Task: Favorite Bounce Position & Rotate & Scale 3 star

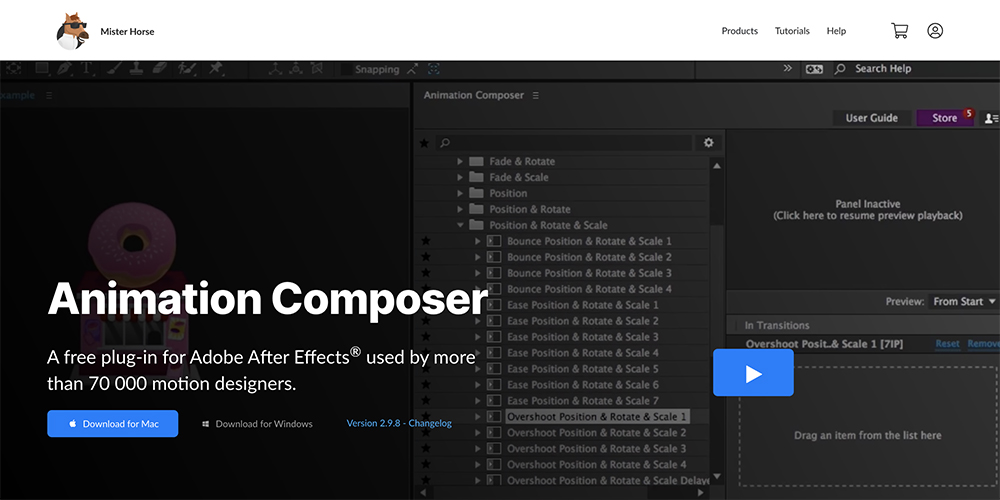Action: click(x=426, y=273)
